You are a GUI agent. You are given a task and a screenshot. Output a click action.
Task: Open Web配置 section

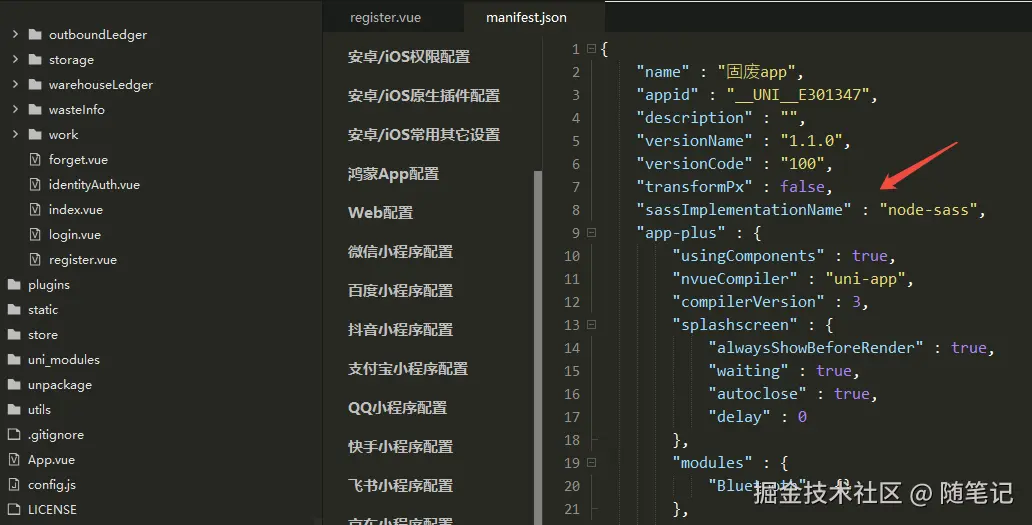click(x=380, y=213)
